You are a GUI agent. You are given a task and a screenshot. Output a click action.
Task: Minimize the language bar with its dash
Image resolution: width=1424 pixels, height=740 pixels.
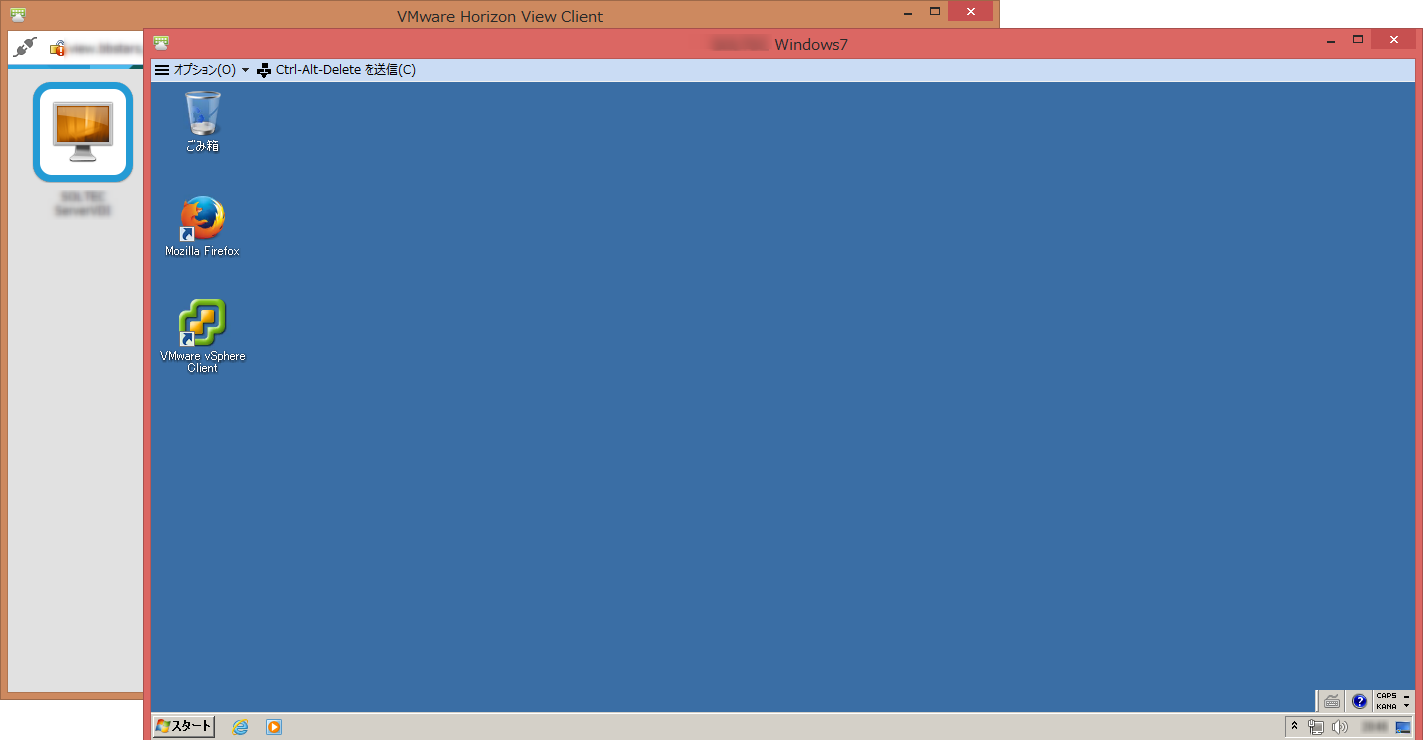(x=1406, y=696)
